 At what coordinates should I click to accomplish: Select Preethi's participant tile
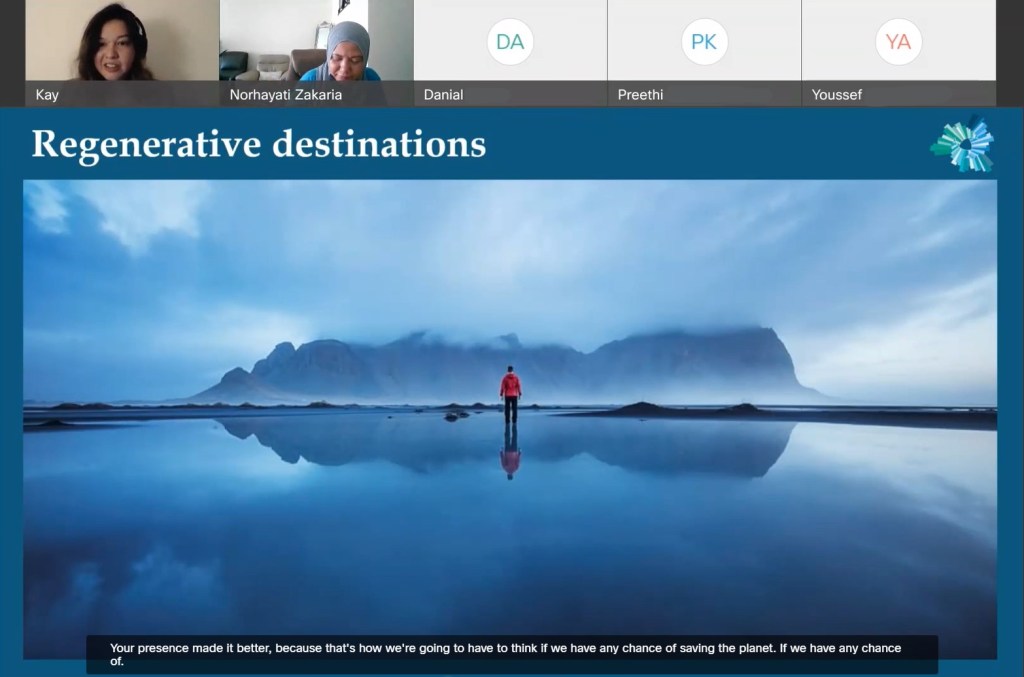[x=704, y=53]
